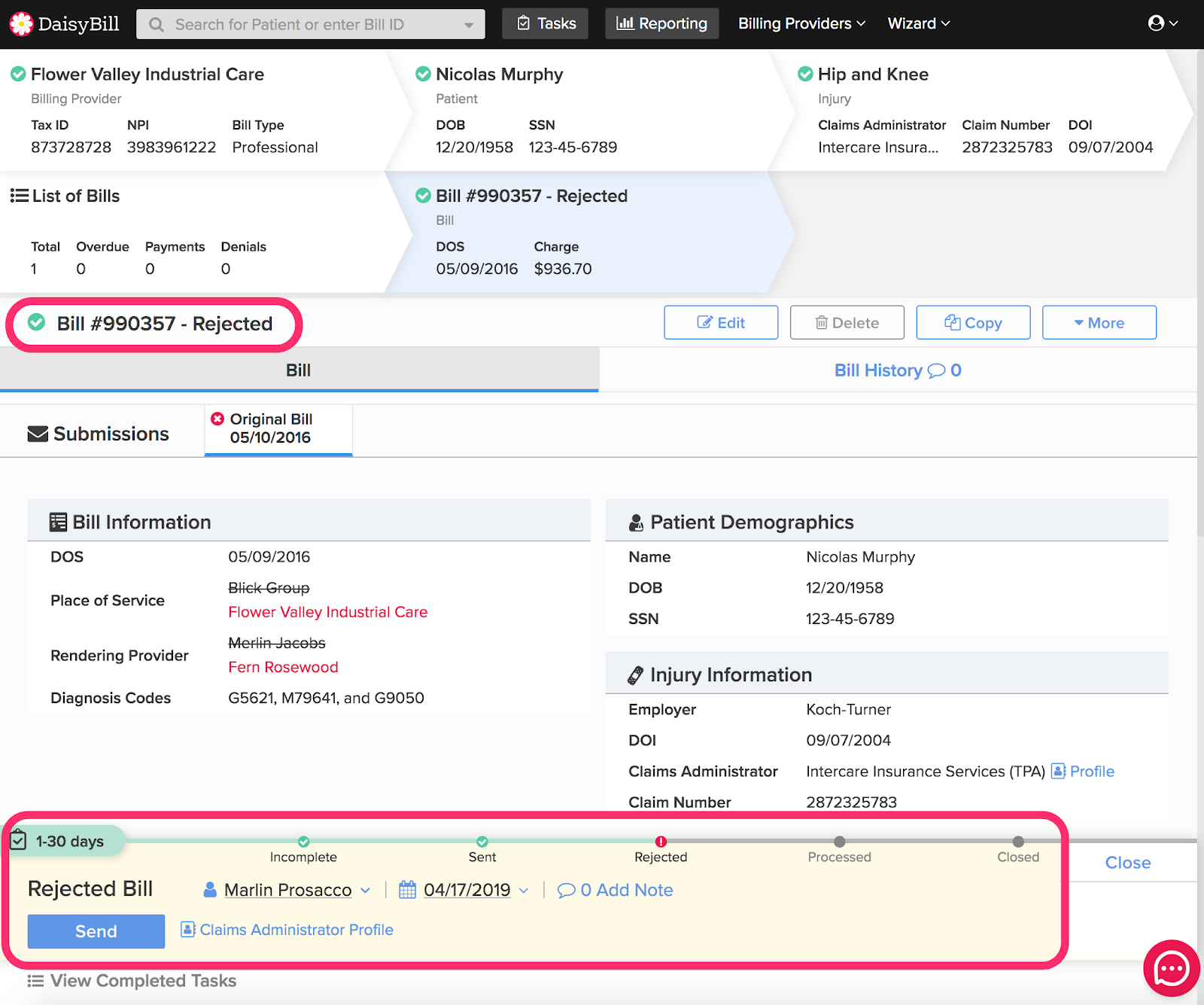Edit bill #990357
The height and width of the screenshot is (1005, 1204).
(x=721, y=322)
